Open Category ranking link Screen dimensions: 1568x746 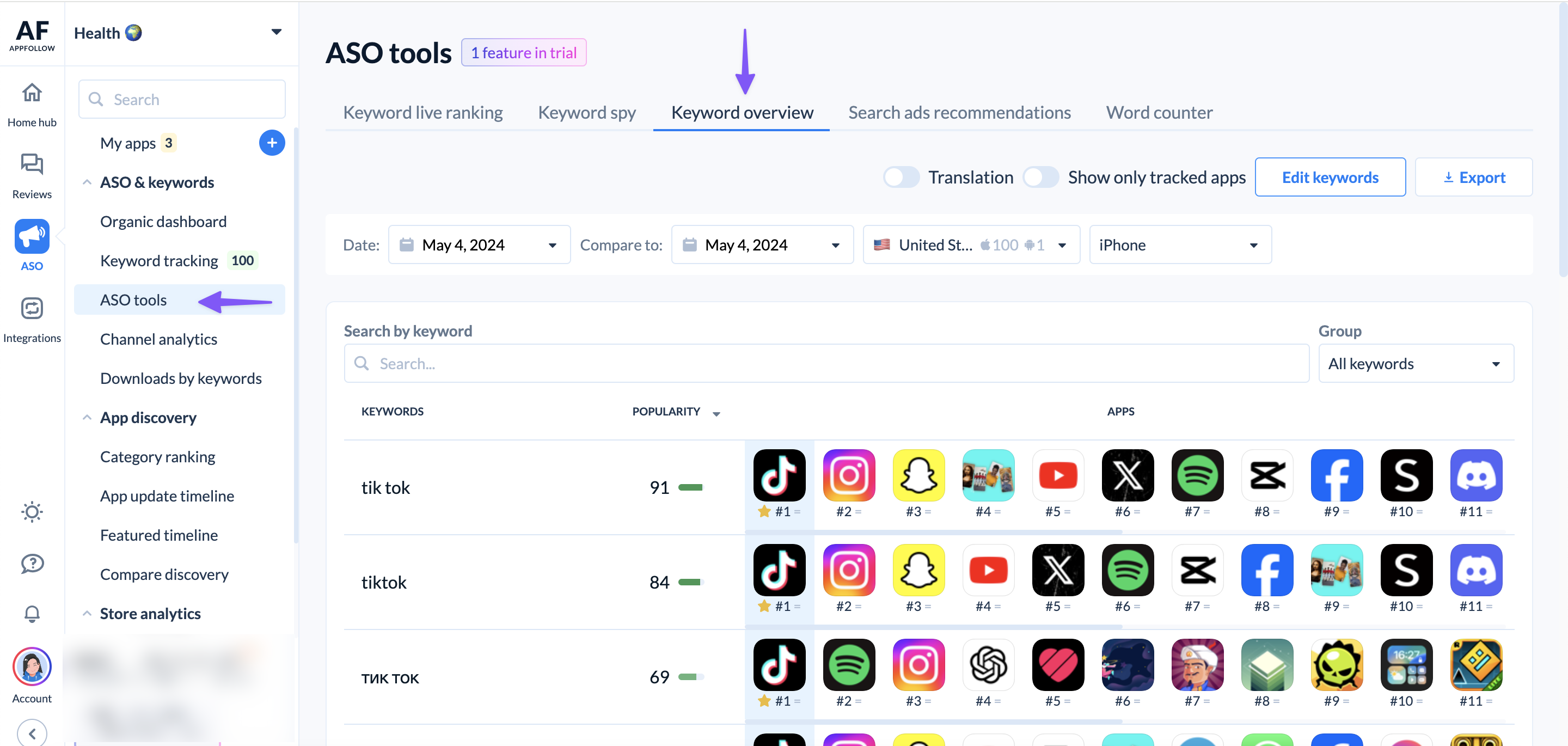(158, 457)
